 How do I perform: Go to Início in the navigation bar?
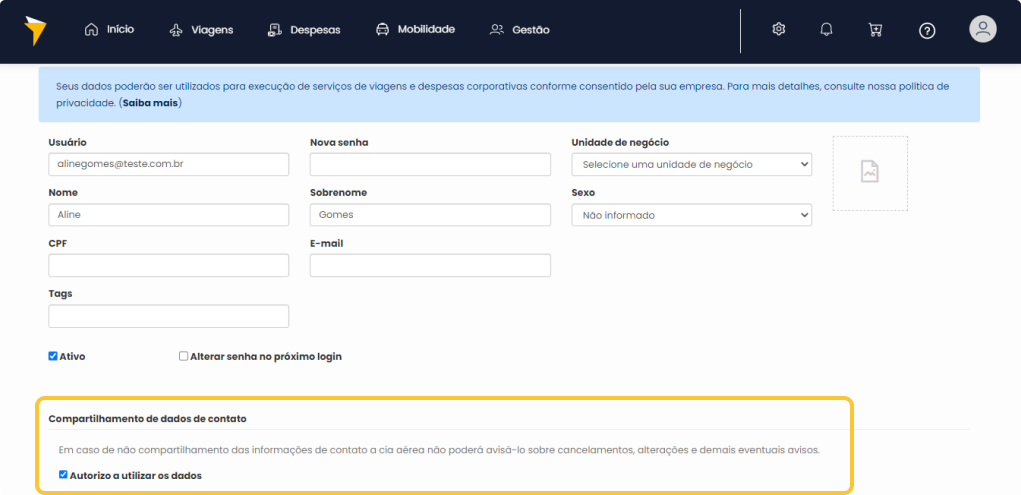[109, 30]
